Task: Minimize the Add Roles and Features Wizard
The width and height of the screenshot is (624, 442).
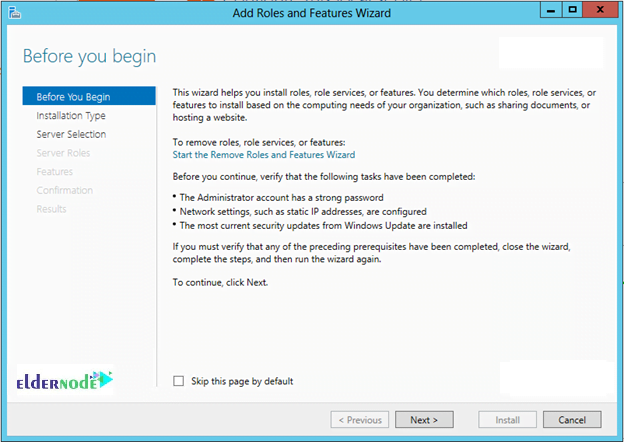Action: coord(551,9)
